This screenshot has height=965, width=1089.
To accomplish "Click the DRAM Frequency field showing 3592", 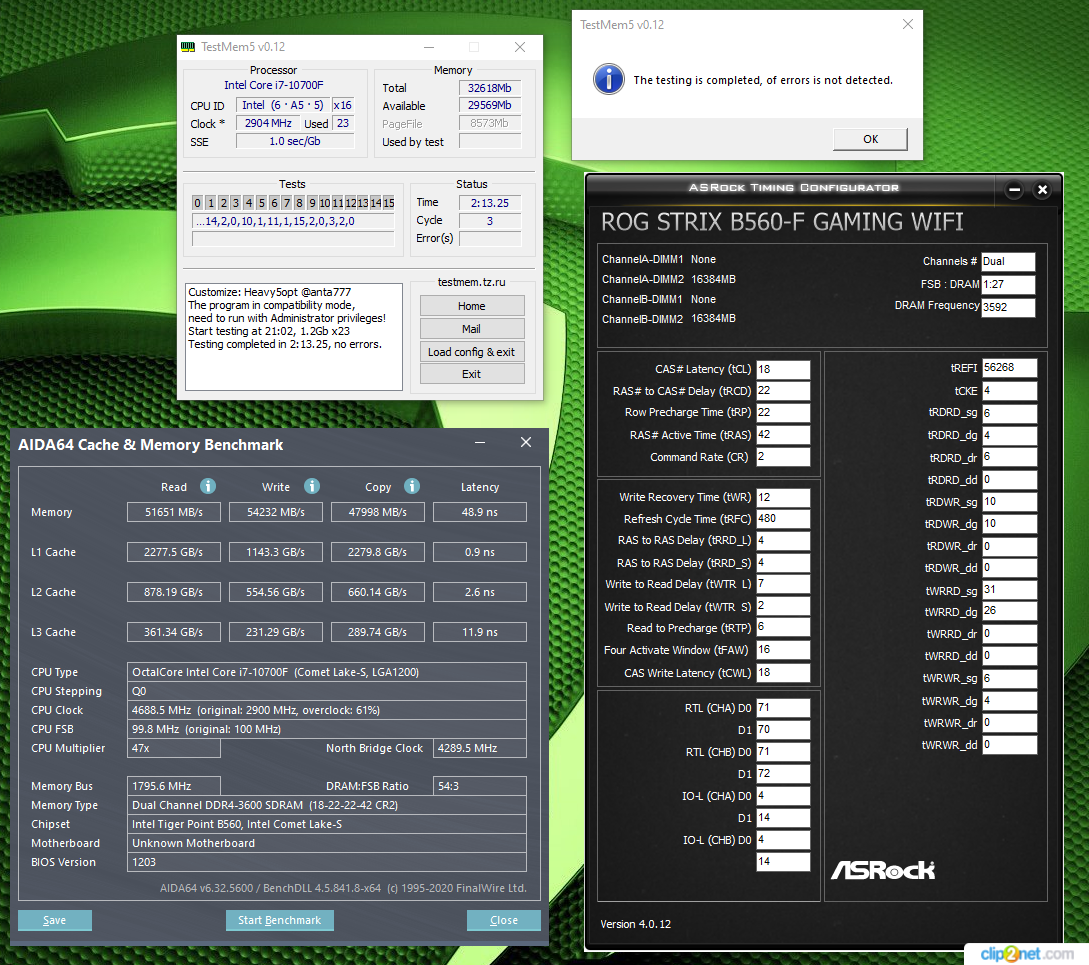I will click(1008, 307).
